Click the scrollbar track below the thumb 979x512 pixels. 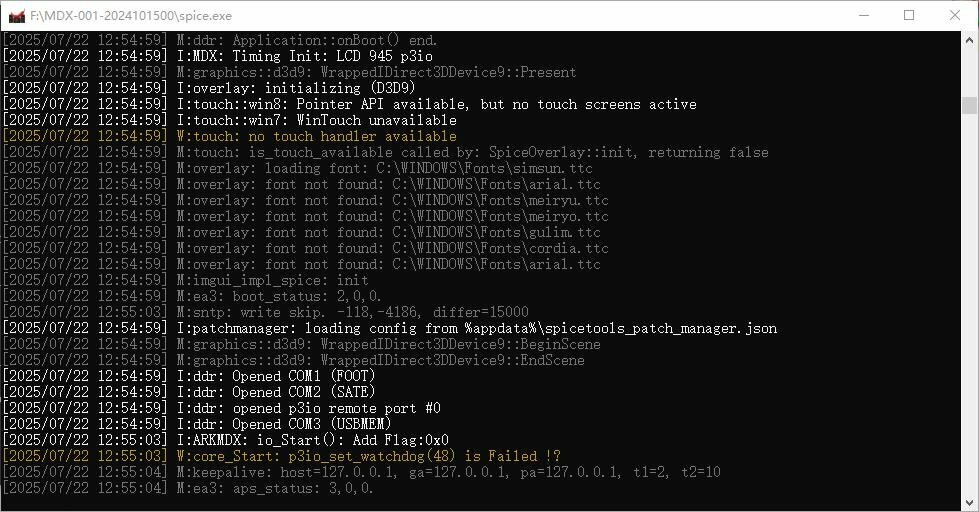point(969,303)
